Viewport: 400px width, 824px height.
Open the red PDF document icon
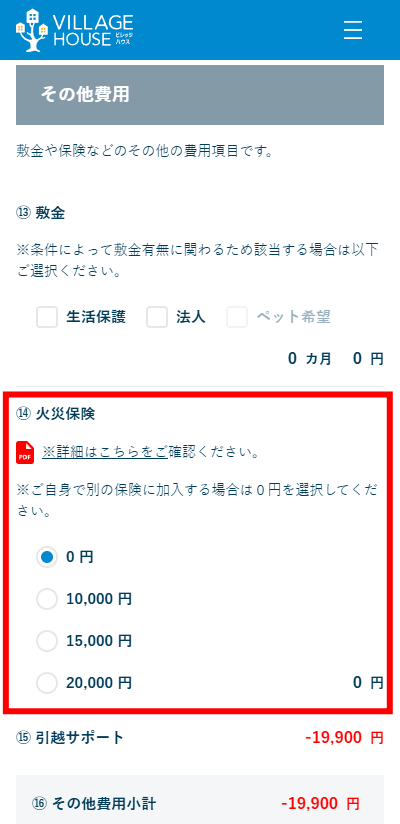point(25,452)
